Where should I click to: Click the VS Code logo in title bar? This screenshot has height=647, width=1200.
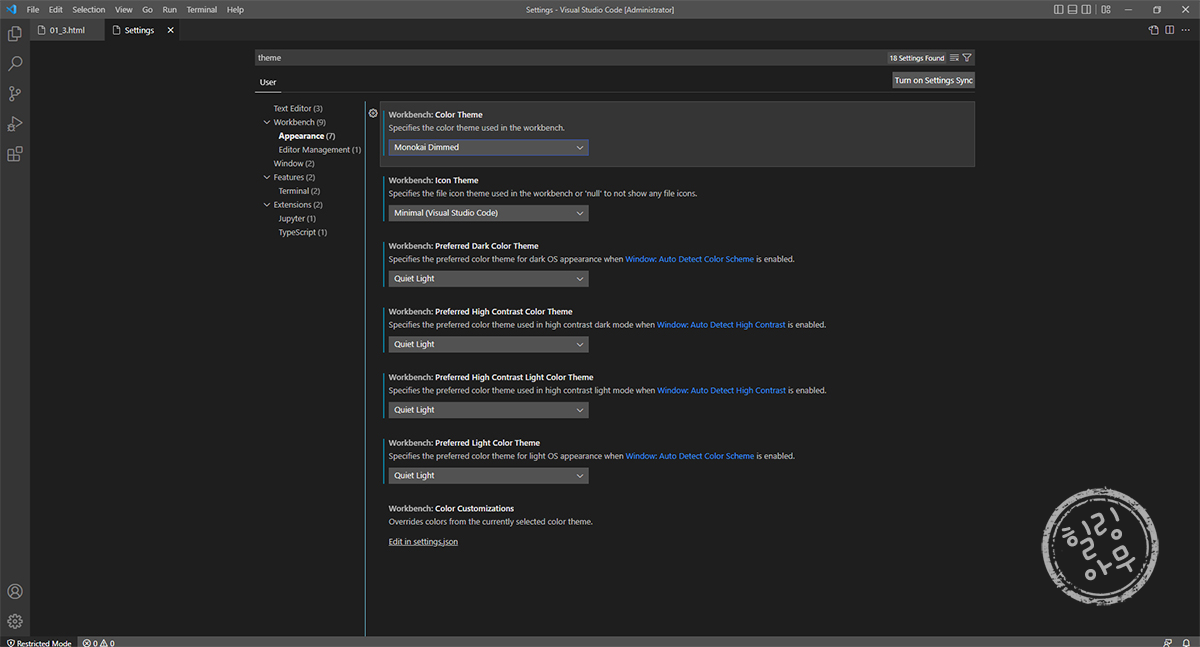coord(9,9)
